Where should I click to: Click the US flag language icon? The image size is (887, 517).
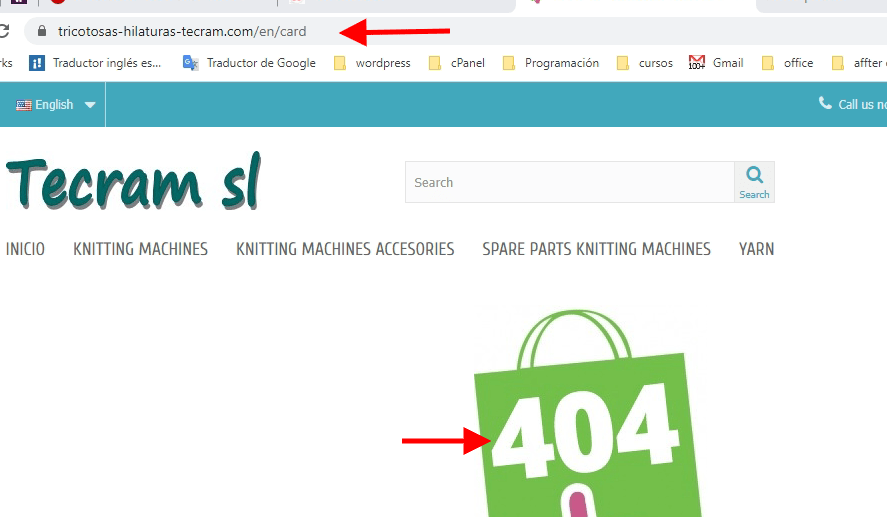tap(24, 105)
